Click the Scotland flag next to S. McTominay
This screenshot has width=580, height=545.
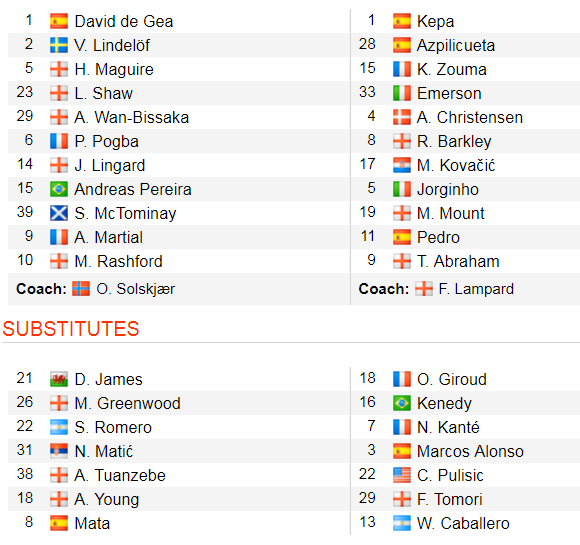tap(59, 213)
